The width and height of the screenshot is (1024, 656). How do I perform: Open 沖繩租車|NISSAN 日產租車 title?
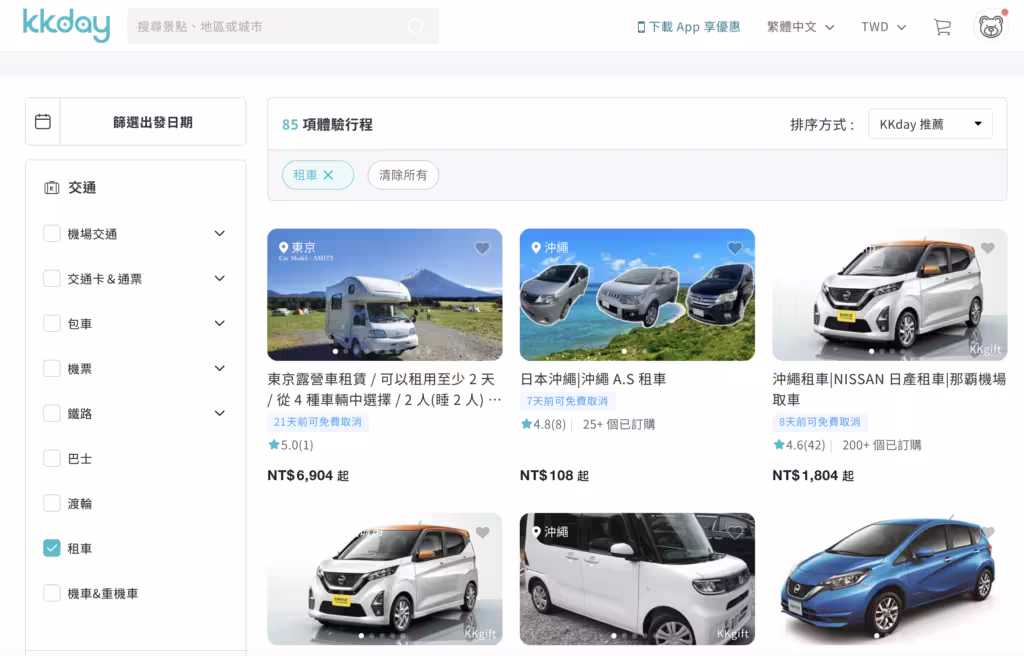[x=889, y=389]
